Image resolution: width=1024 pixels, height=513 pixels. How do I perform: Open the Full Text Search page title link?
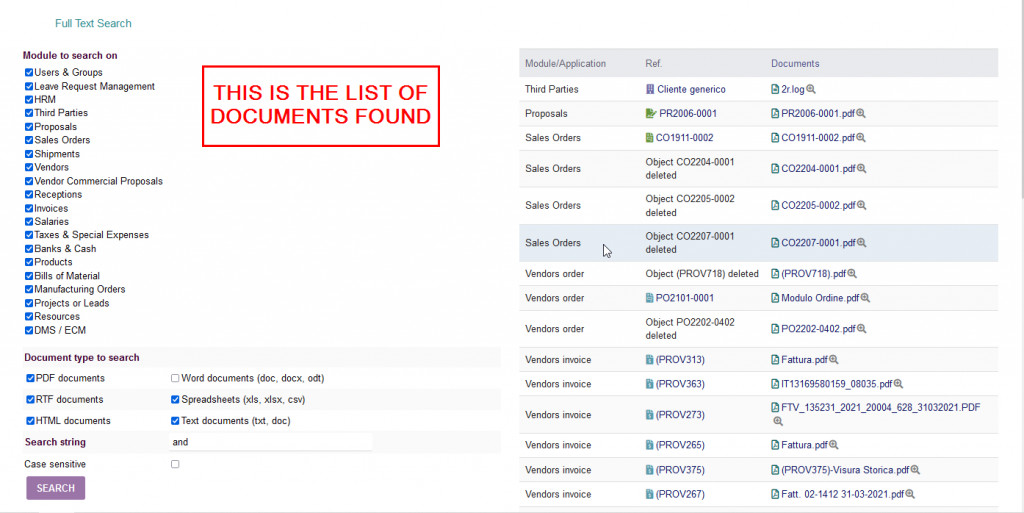click(93, 23)
